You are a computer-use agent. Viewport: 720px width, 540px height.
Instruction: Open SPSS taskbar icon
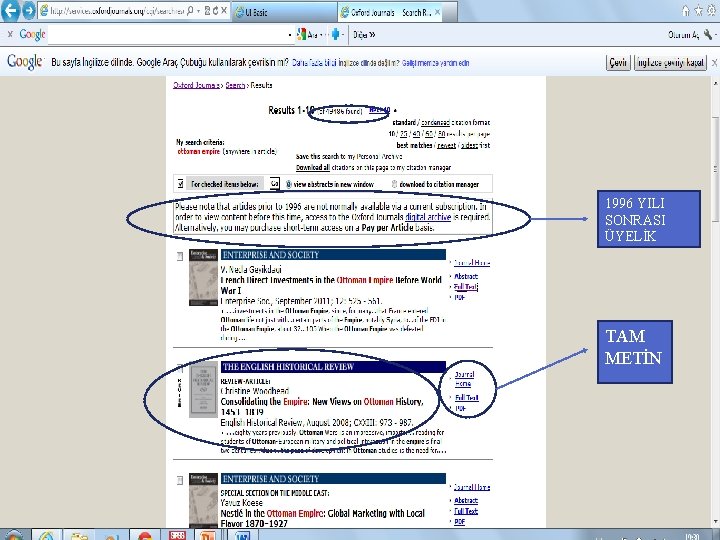[x=177, y=535]
